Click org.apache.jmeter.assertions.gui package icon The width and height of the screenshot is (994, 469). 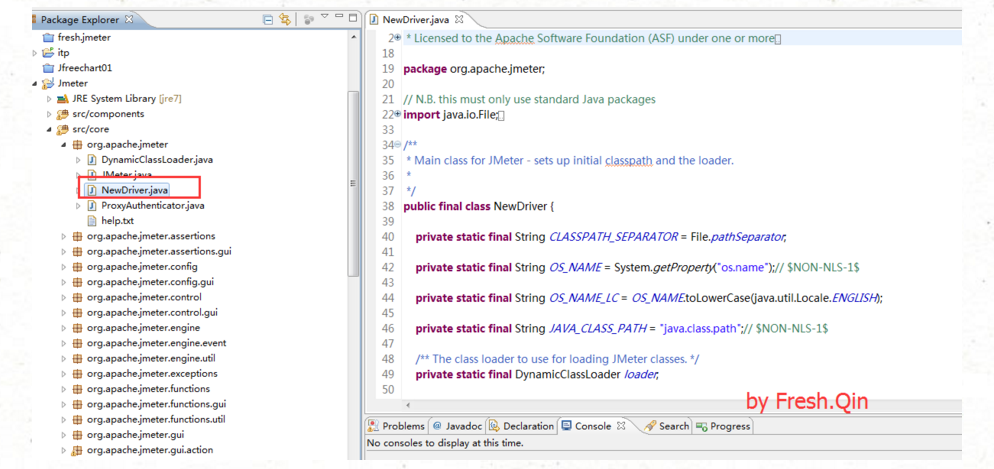77,251
